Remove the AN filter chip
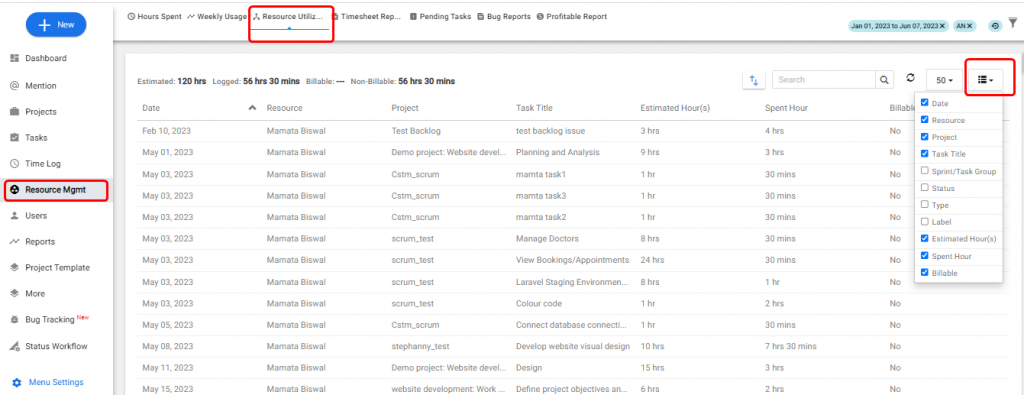This screenshot has width=1024, height=395. coord(969,25)
